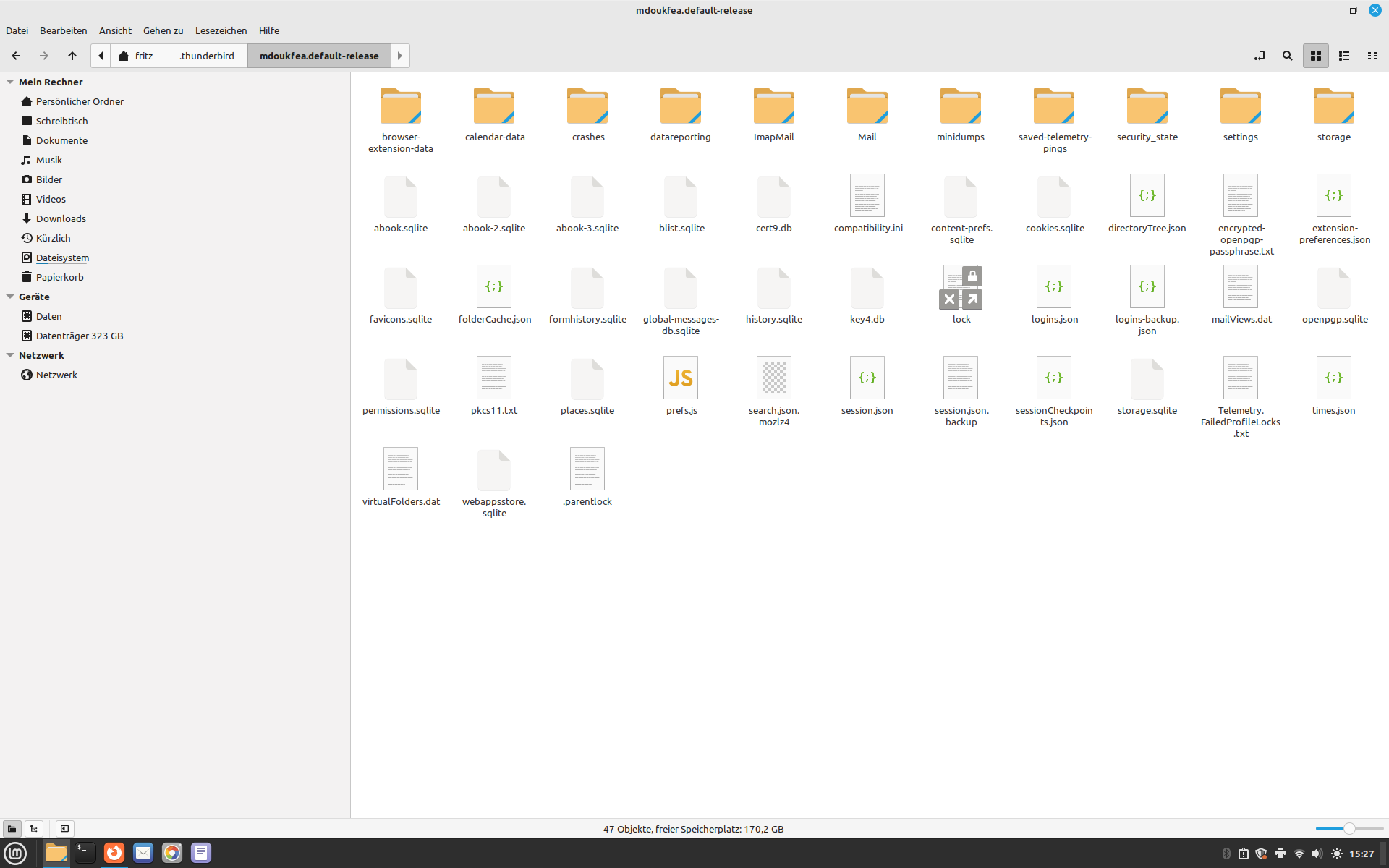
Task: Hide the sidebar panel
Action: [x=64, y=829]
